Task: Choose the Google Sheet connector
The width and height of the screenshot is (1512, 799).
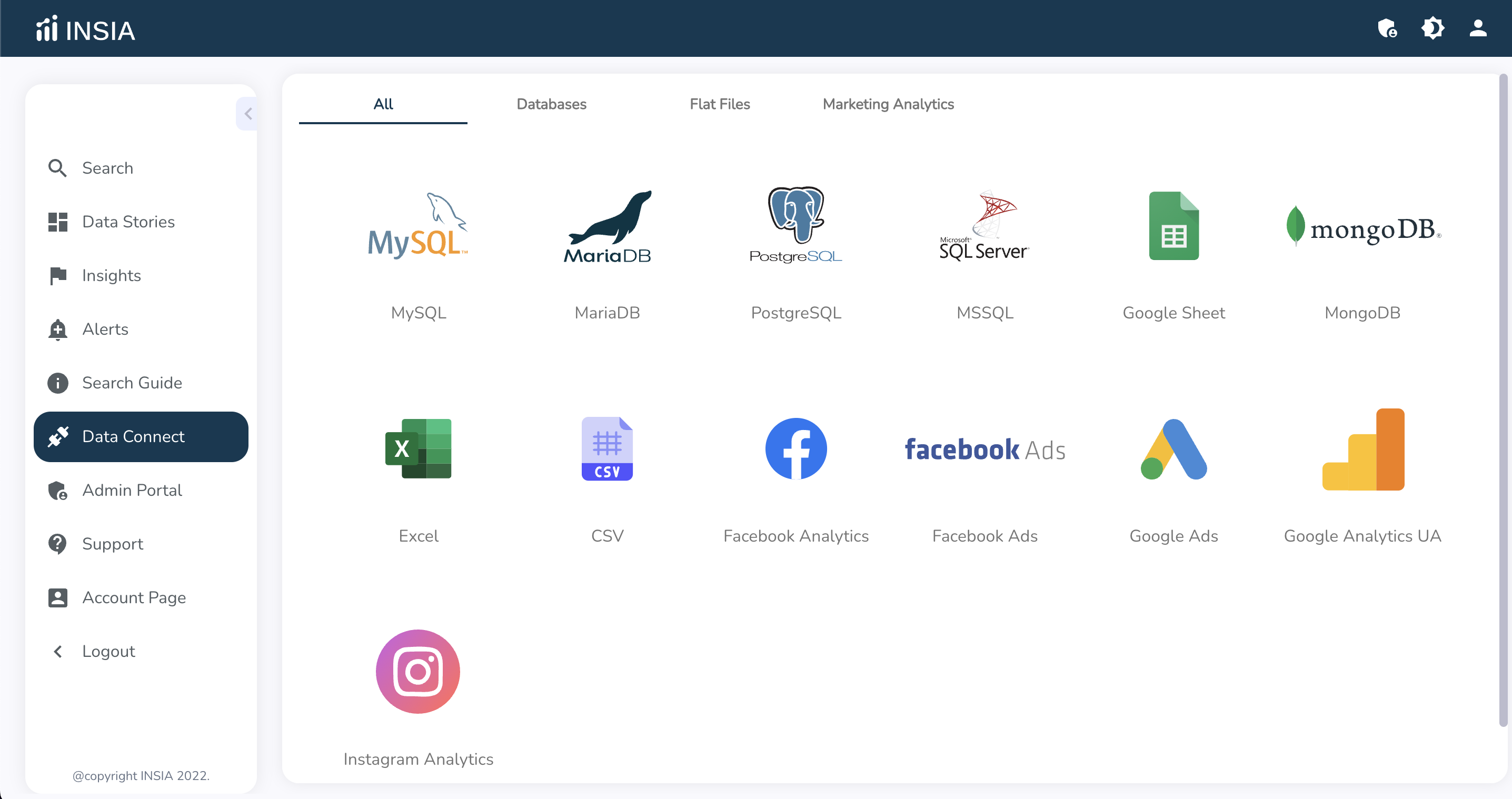Action: click(1173, 252)
